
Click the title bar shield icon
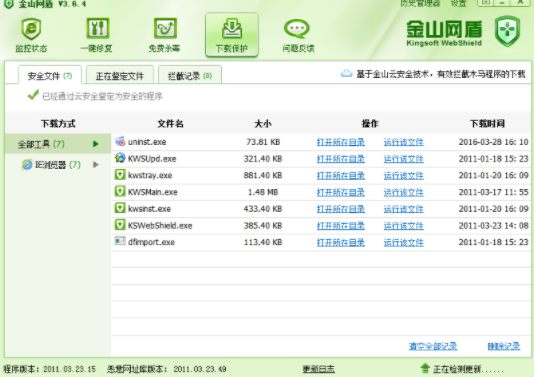tap(9, 4)
